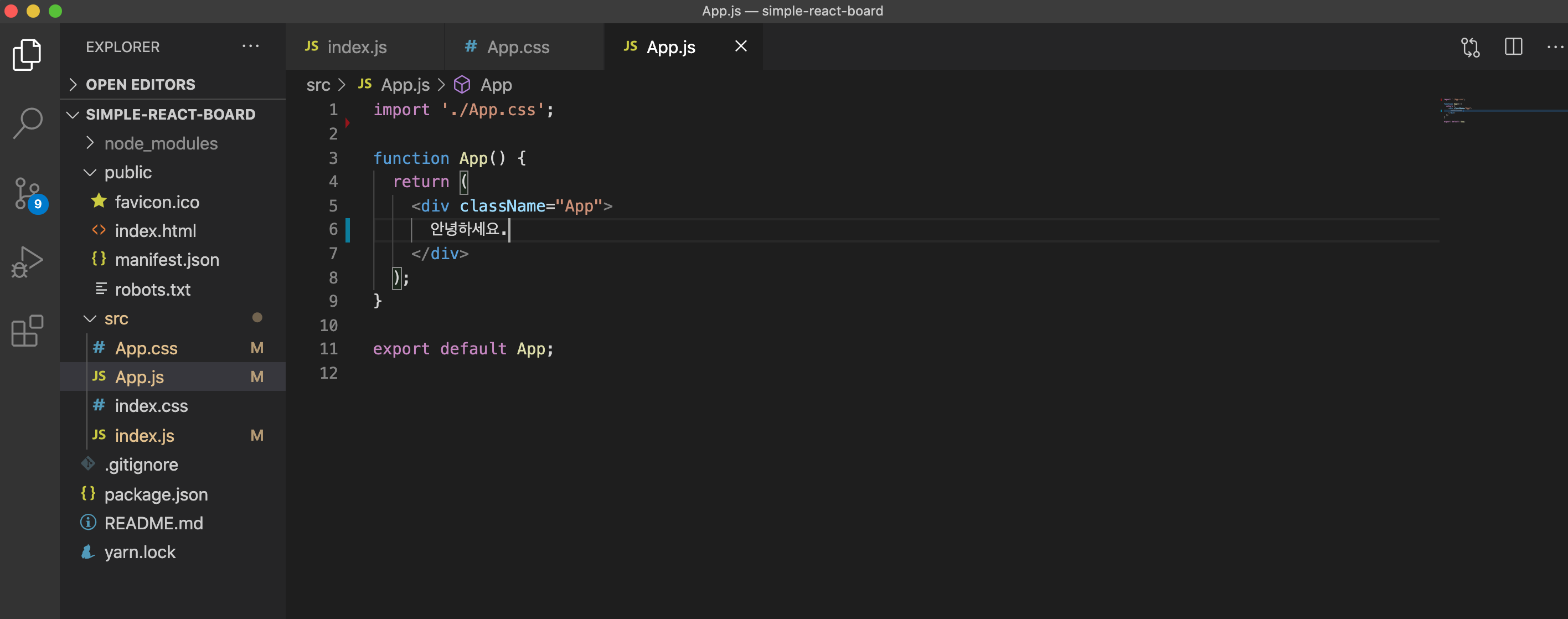1568x619 pixels.
Task: Open the editor More Actions ellipsis
Action: [x=1555, y=47]
